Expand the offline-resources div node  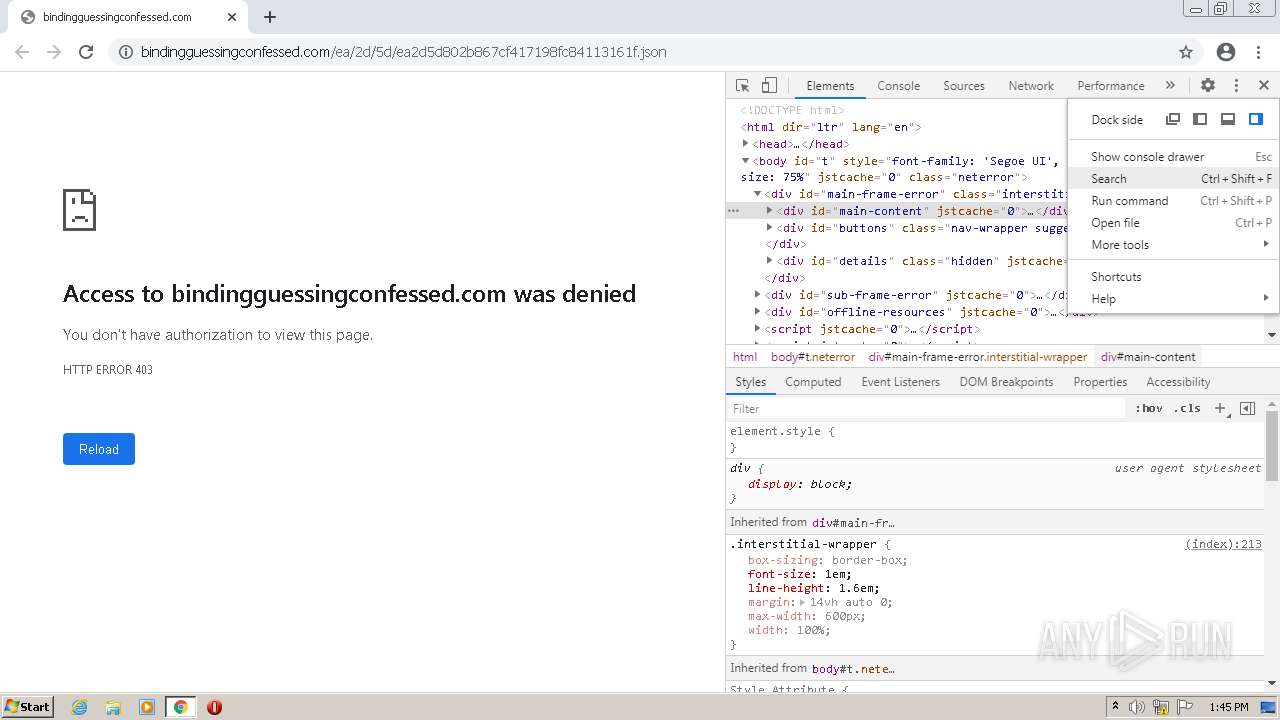point(758,312)
